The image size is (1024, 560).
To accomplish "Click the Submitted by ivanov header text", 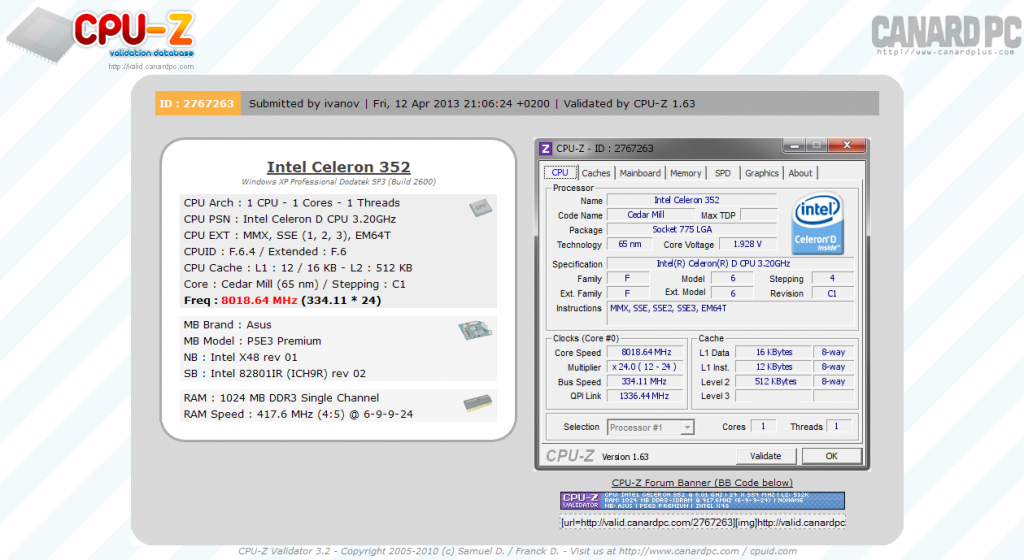I will pyautogui.click(x=304, y=103).
